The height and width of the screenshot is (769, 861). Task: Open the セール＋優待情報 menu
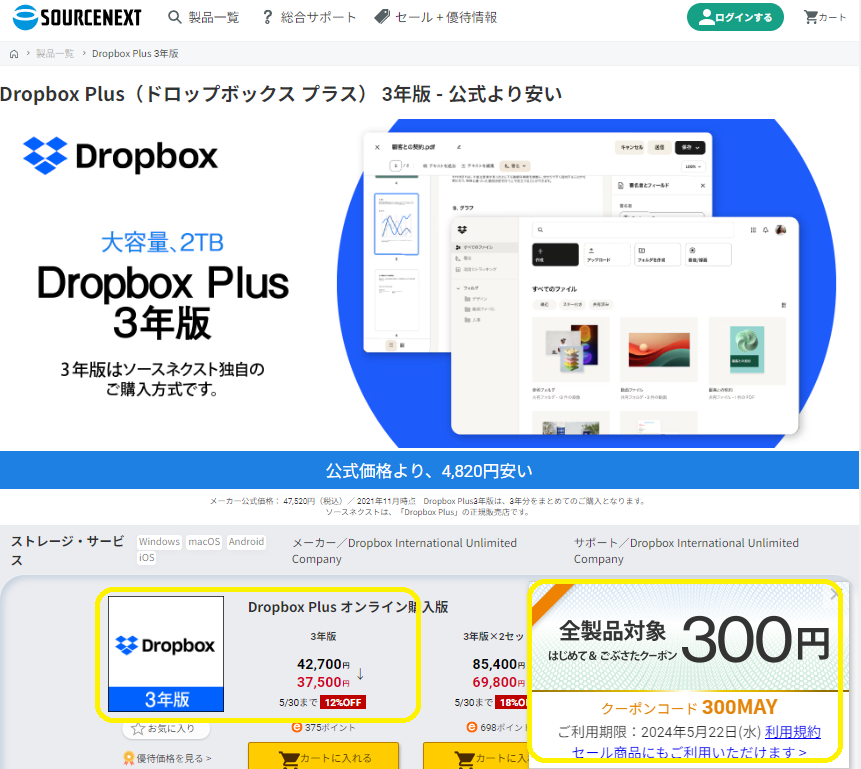click(435, 18)
